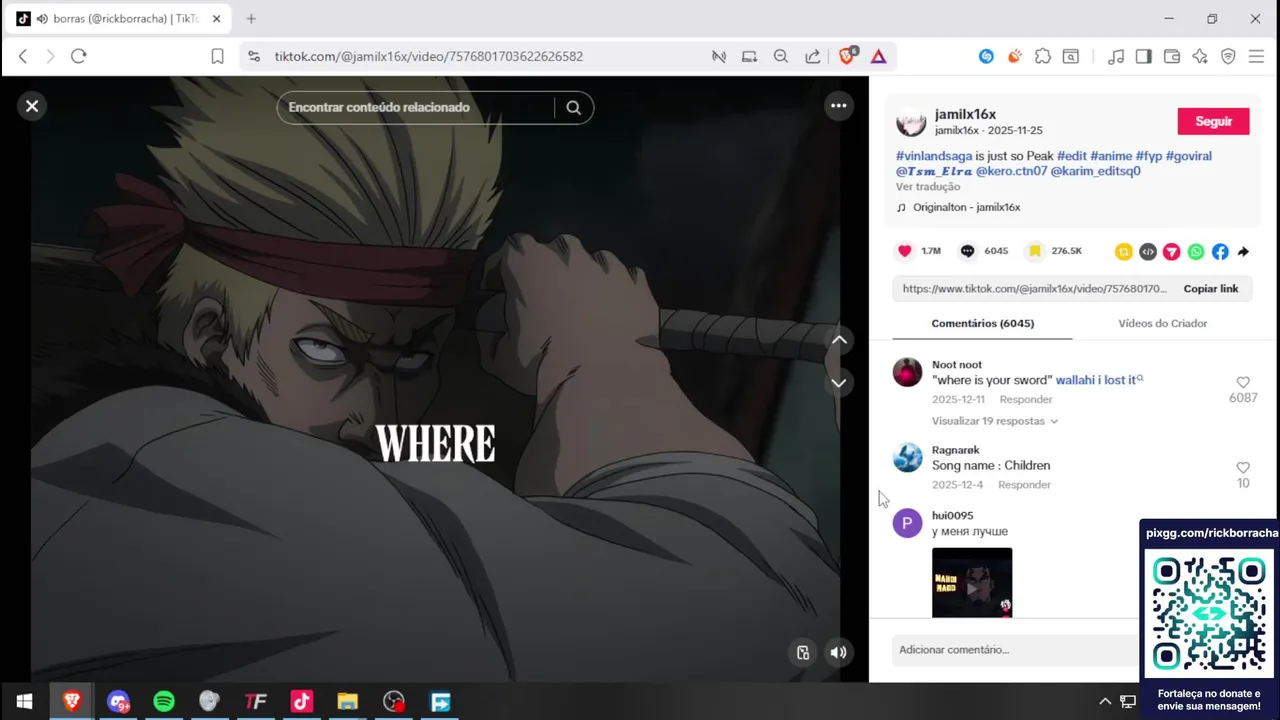The width and height of the screenshot is (1280, 720).
Task: Open the media control music-note icon
Action: 1116,57
